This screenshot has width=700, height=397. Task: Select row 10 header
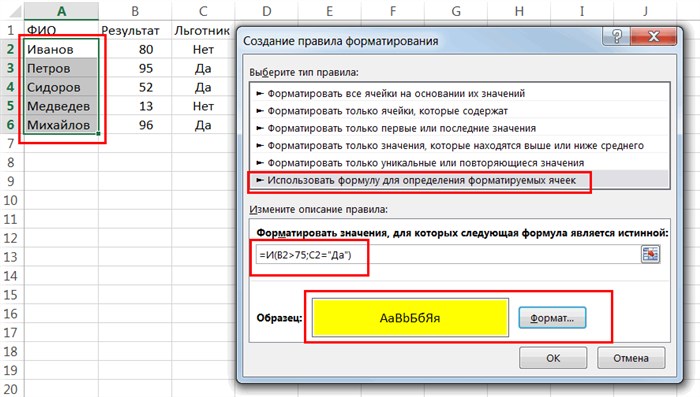pyautogui.click(x=11, y=201)
